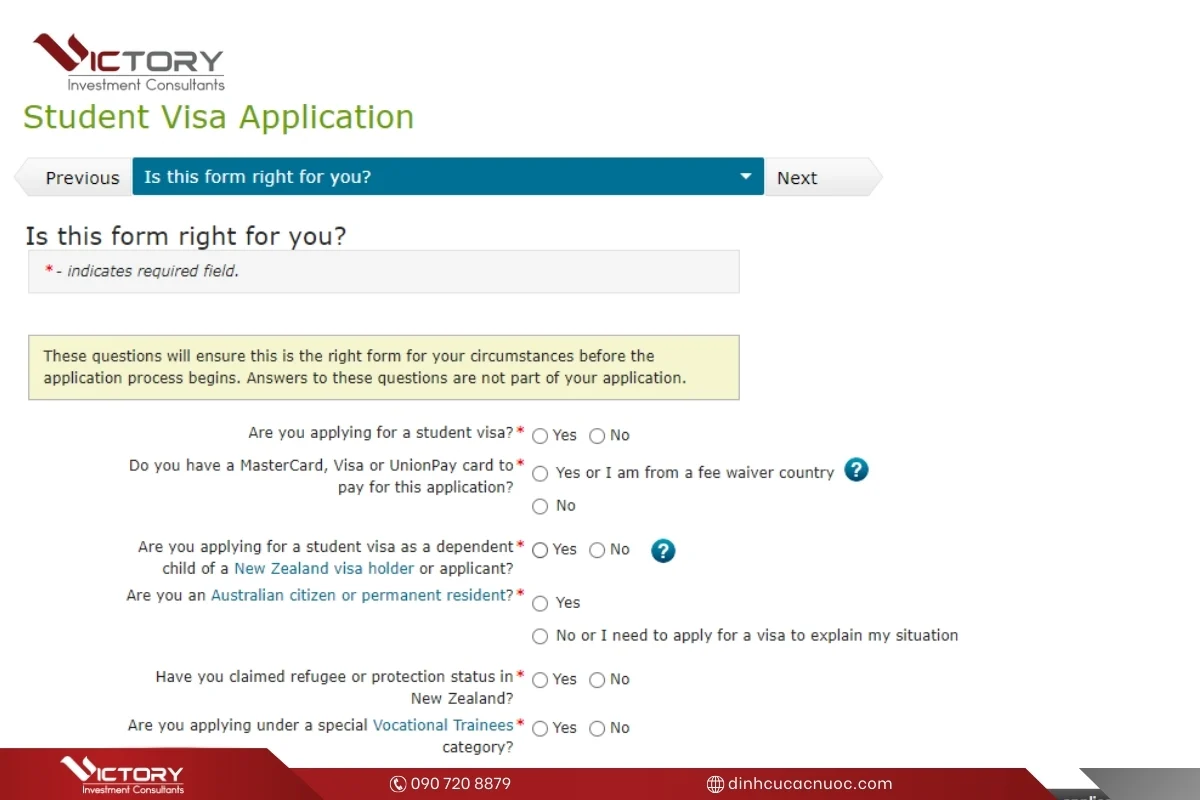Screen dimensions: 1200x800
Task: Click help icon next to dependent child question
Action: tap(663, 550)
